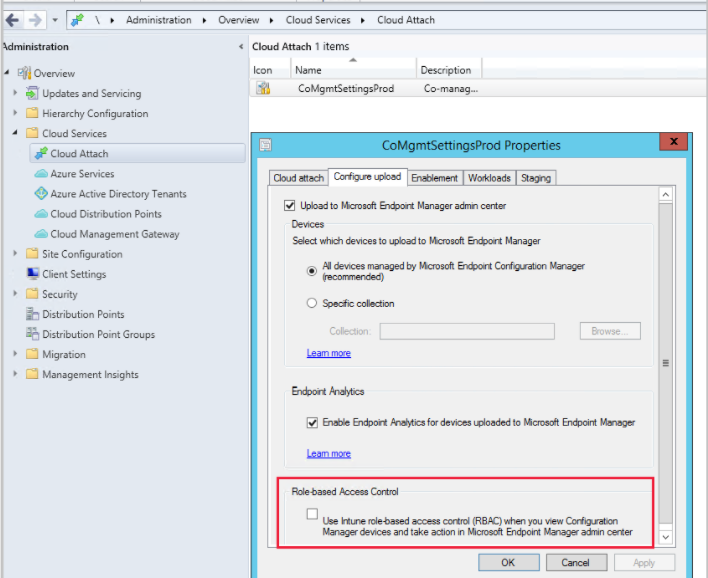708x578 pixels.
Task: Click the Migration folder icon
Action: click(x=32, y=354)
